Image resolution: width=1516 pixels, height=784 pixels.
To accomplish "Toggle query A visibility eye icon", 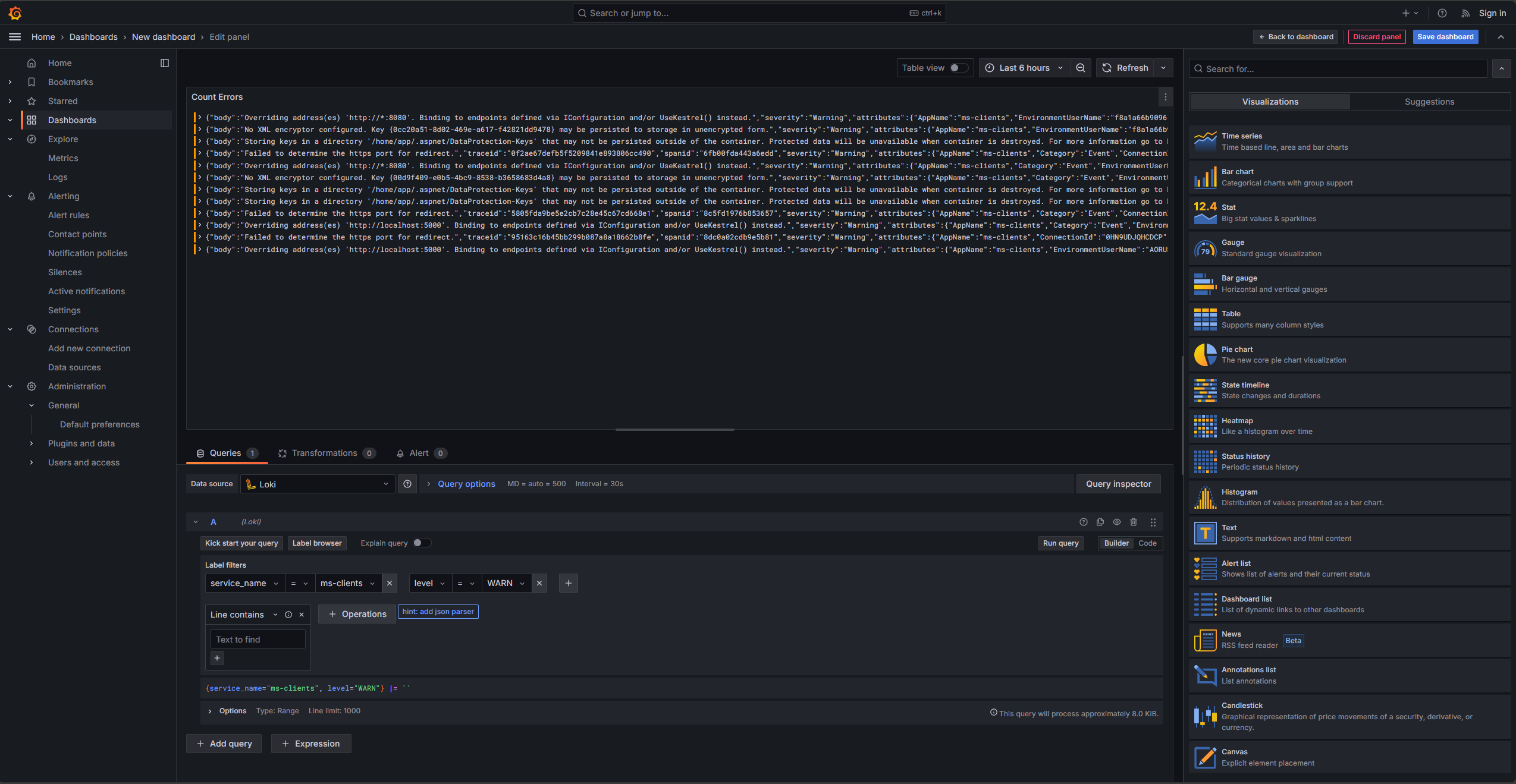I will [x=1117, y=522].
